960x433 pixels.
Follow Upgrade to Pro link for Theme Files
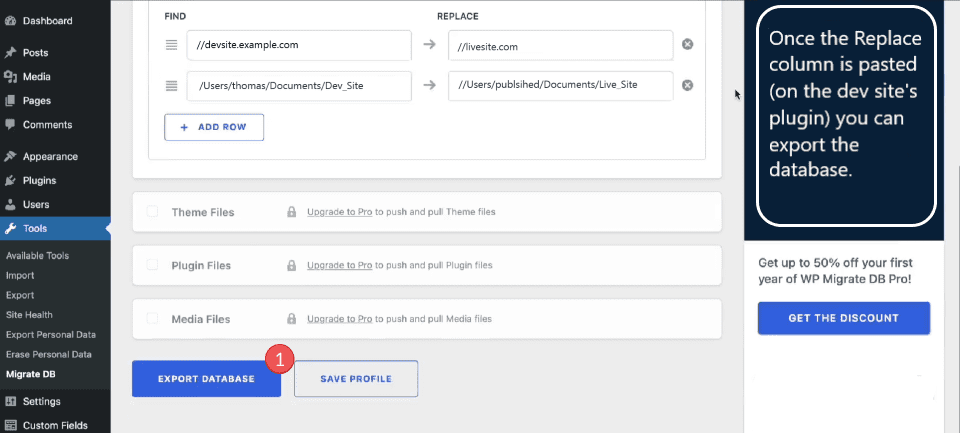point(340,212)
